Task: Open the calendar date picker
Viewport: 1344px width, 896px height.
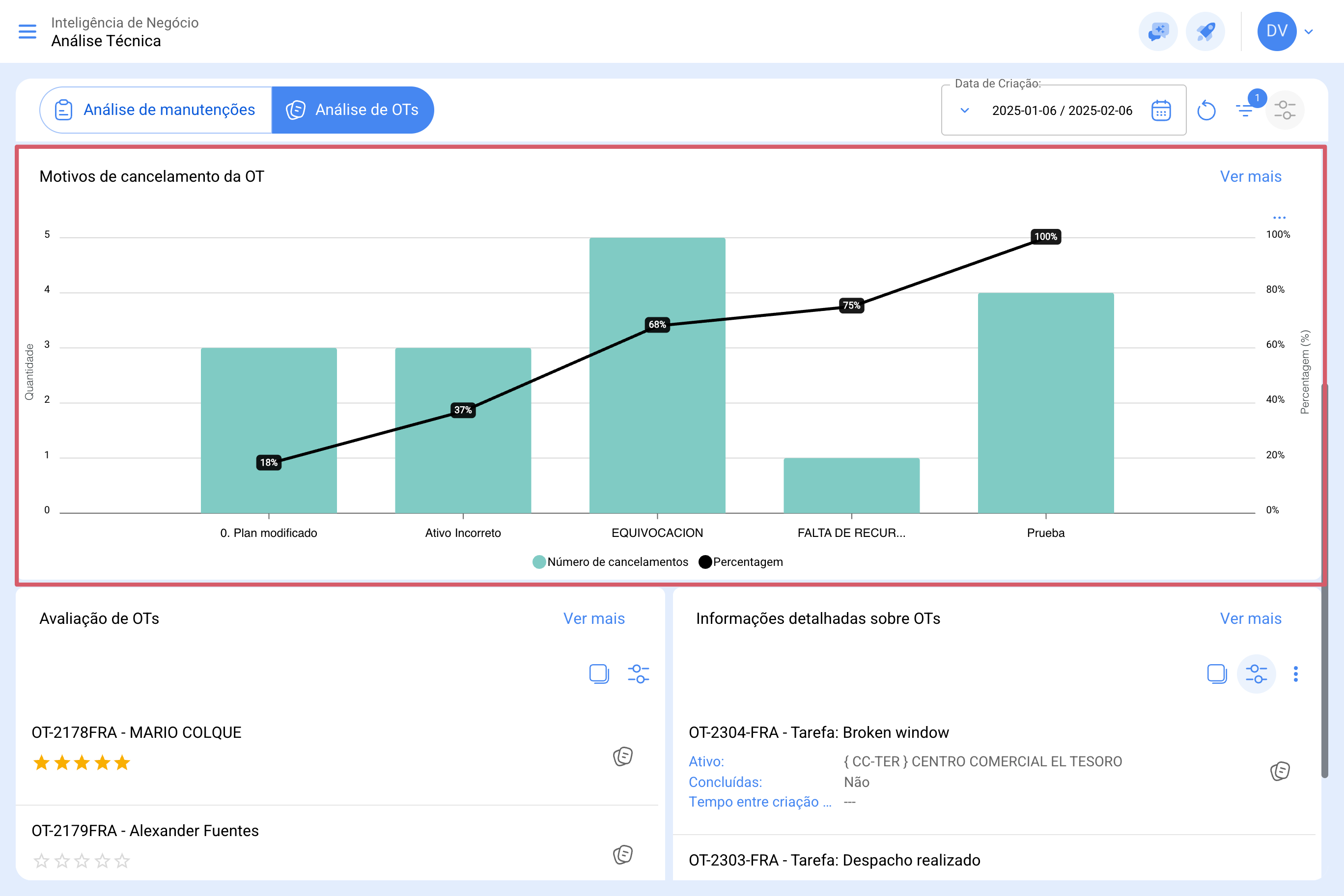Action: 1161,111
